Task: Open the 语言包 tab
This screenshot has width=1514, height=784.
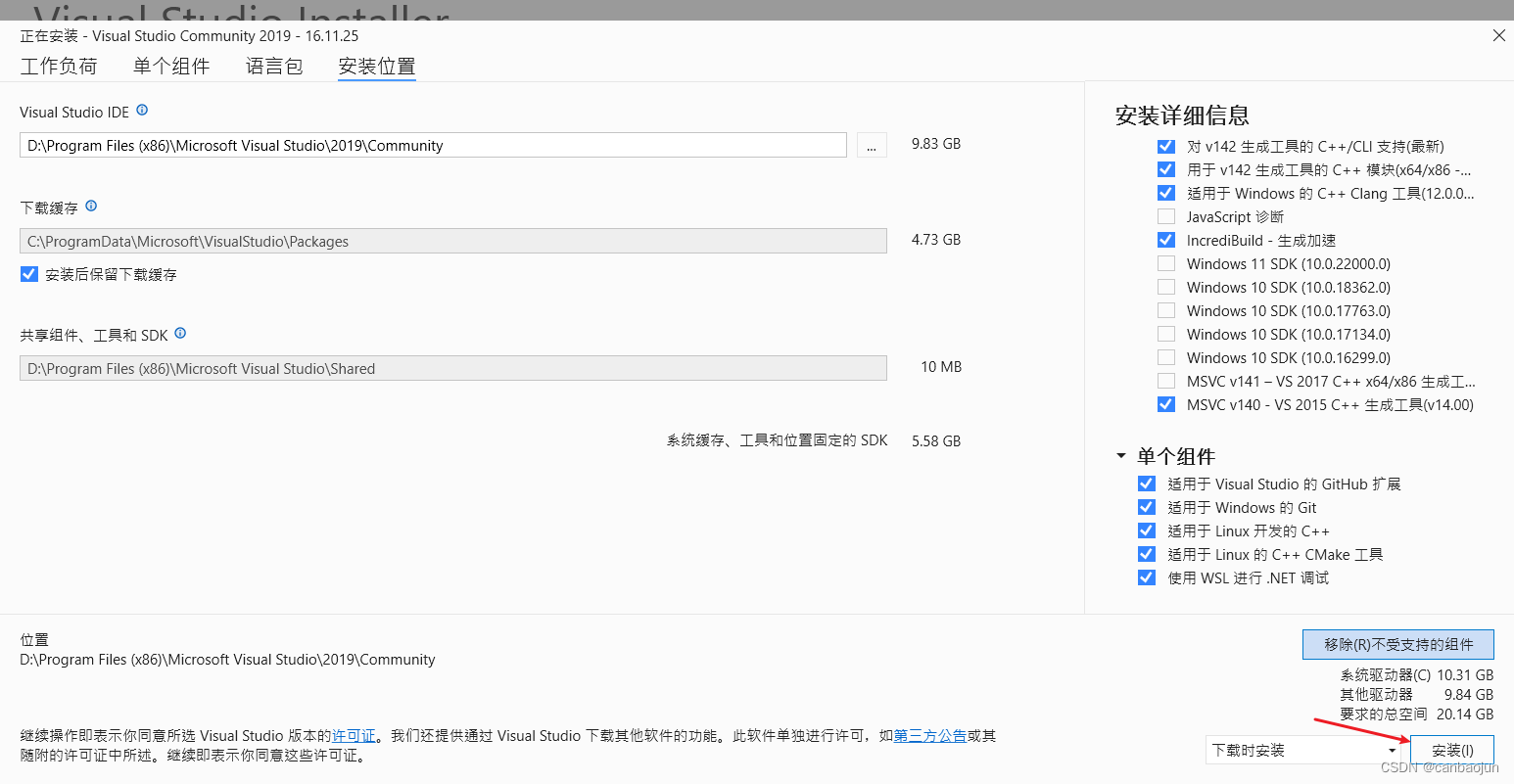Action: click(274, 66)
